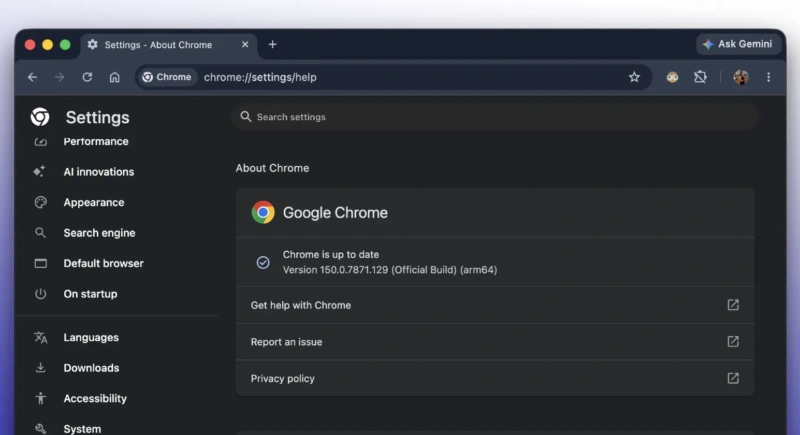
Task: Select the Settings - About Chrome tab
Action: click(168, 45)
